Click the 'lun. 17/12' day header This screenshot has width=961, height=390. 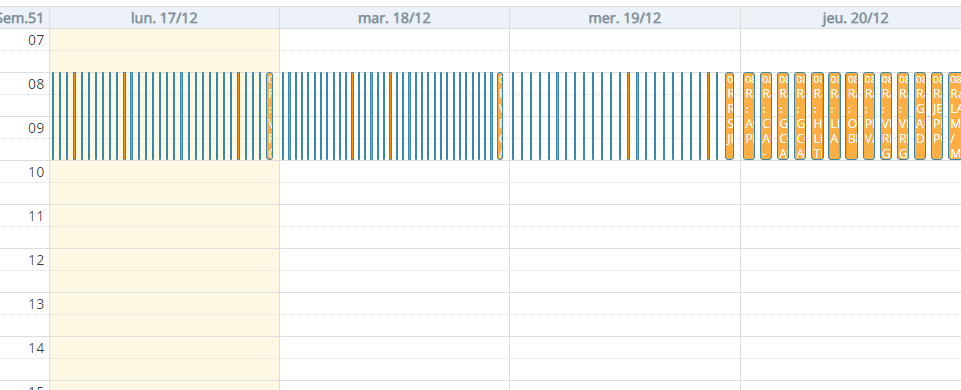point(164,18)
